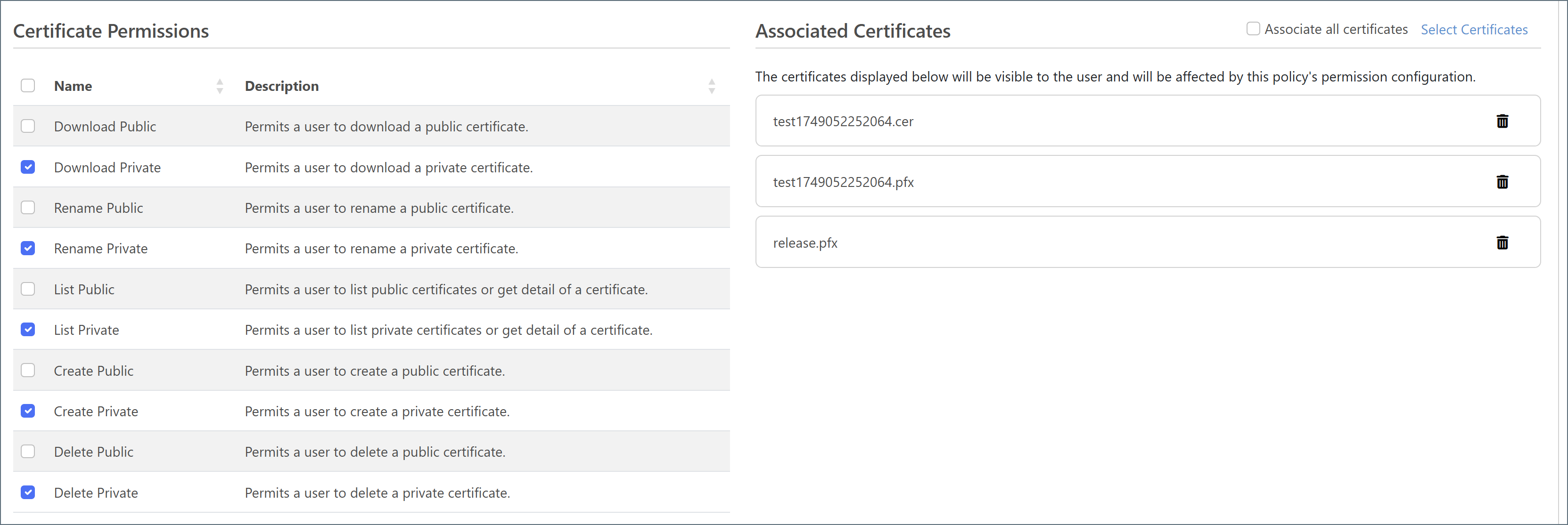Screen dimensions: 1568x525
Task: Uncheck Download Private permission
Action: 28,167
